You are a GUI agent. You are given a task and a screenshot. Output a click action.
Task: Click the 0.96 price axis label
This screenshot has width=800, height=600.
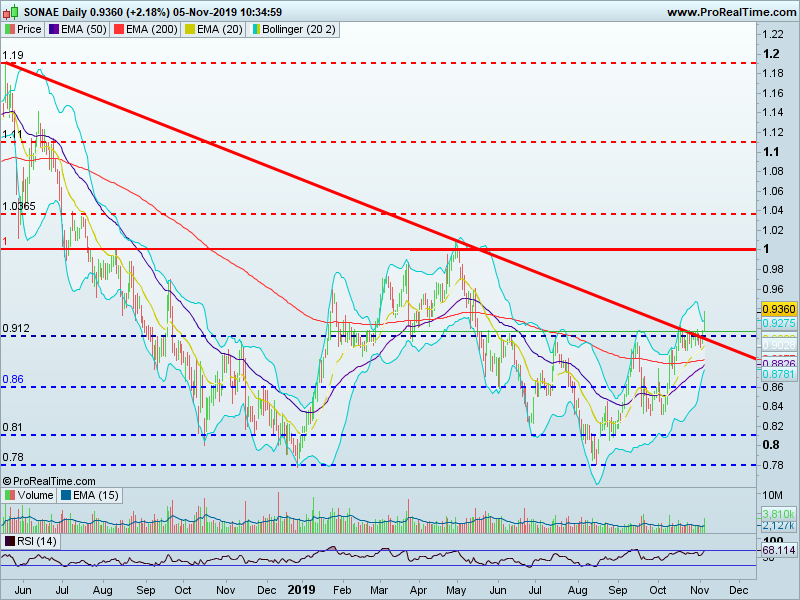click(772, 289)
